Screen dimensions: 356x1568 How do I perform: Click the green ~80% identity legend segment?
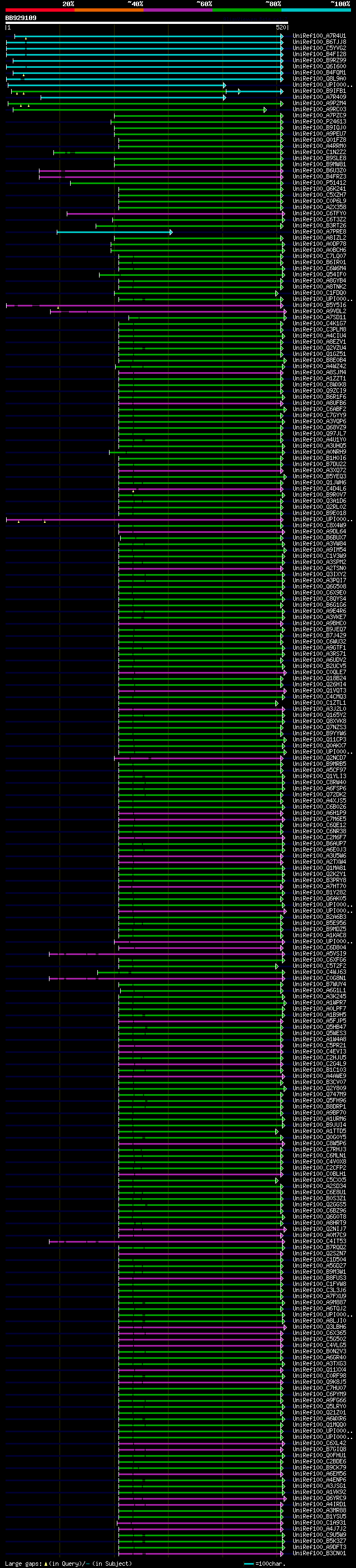[x=247, y=10]
